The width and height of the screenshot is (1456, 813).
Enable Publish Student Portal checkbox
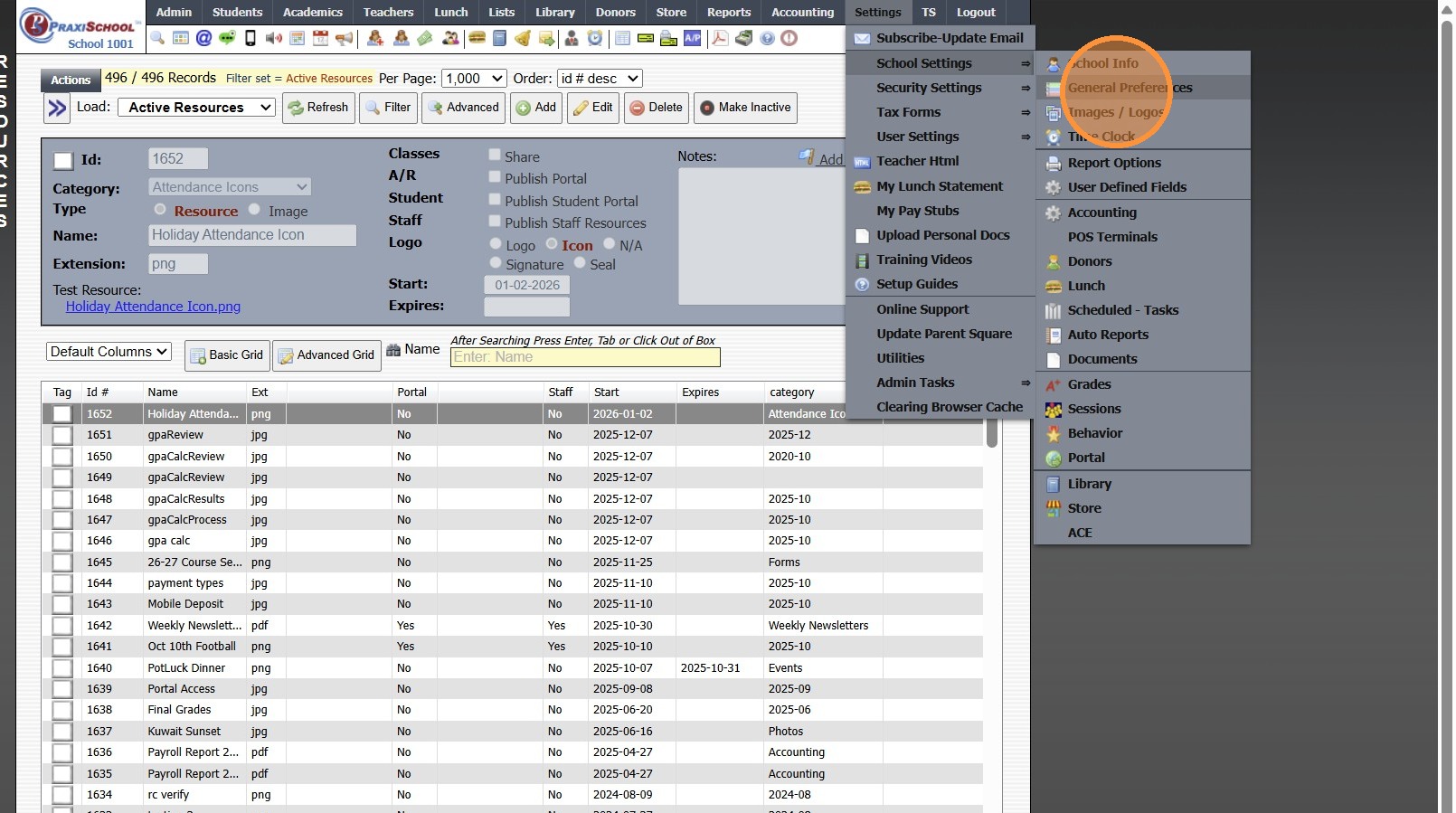(495, 199)
